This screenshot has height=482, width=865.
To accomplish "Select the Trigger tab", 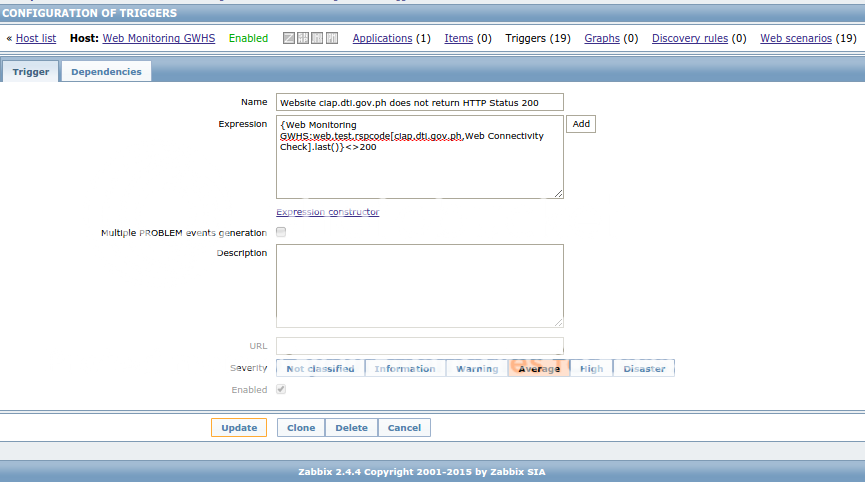I will click(x=31, y=72).
